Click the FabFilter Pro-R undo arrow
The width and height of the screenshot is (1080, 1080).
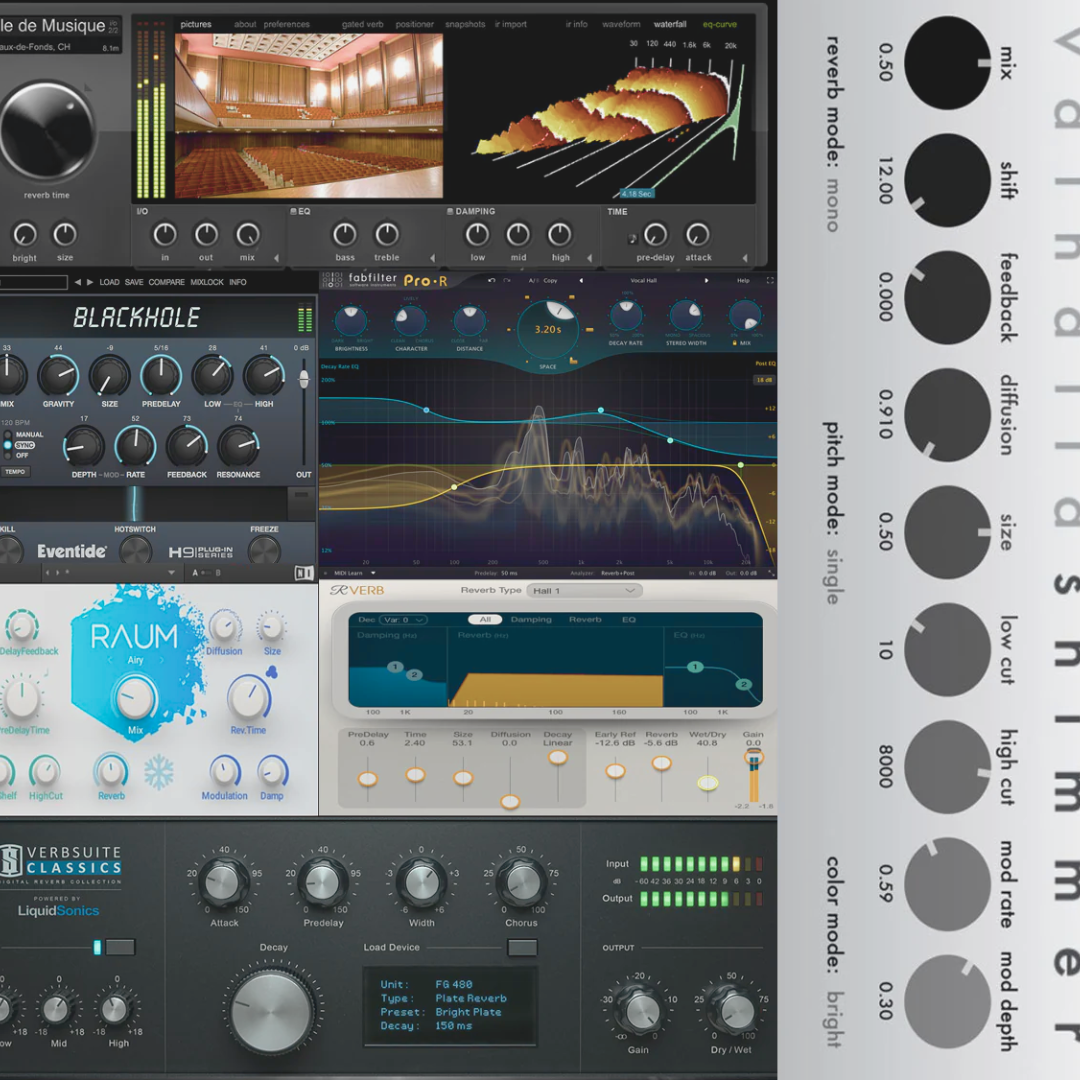click(492, 280)
